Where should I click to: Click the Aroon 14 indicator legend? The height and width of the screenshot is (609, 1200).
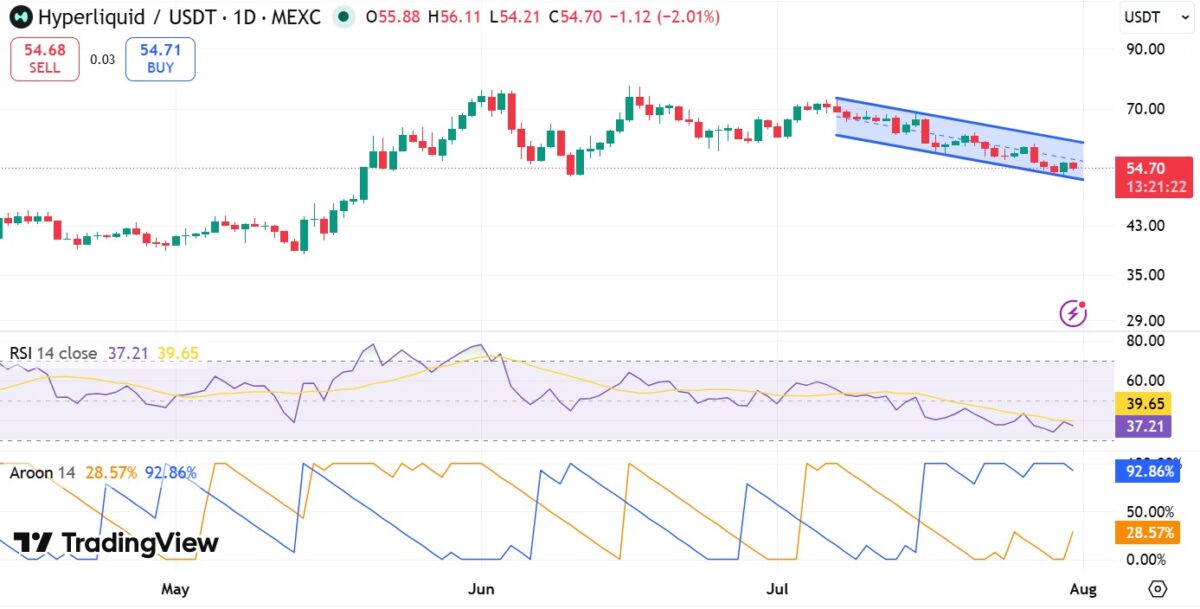(44, 472)
